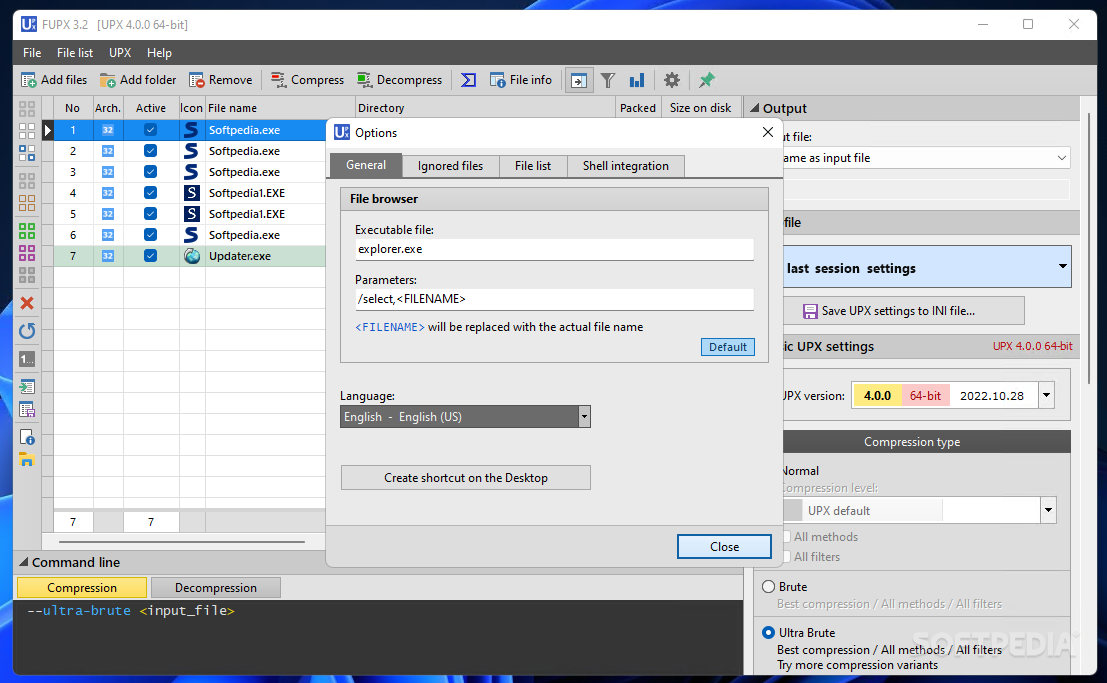Collapse the Output section

[x=755, y=108]
